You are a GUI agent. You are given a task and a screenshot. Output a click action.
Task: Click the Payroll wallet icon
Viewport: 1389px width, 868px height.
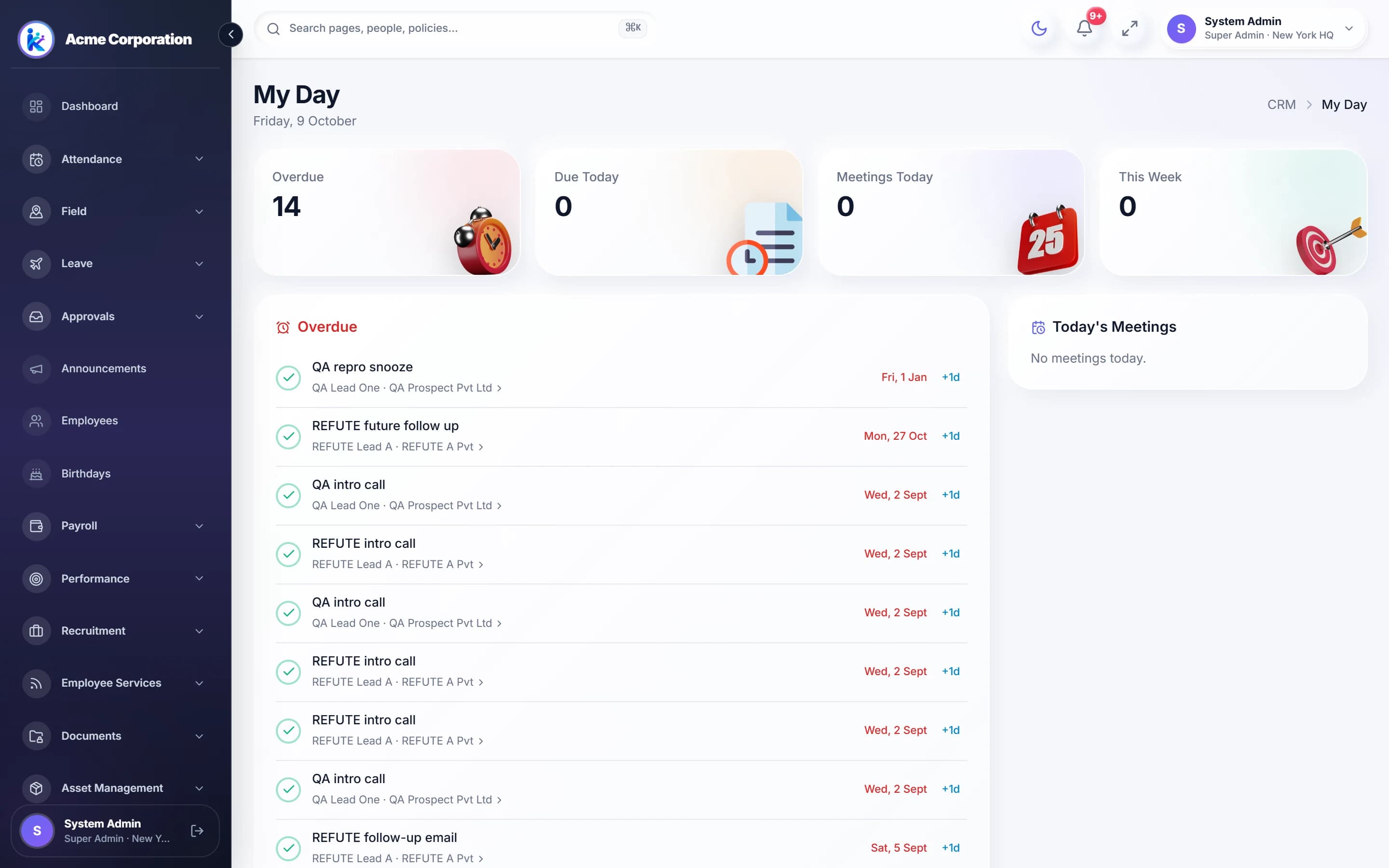pyautogui.click(x=36, y=526)
